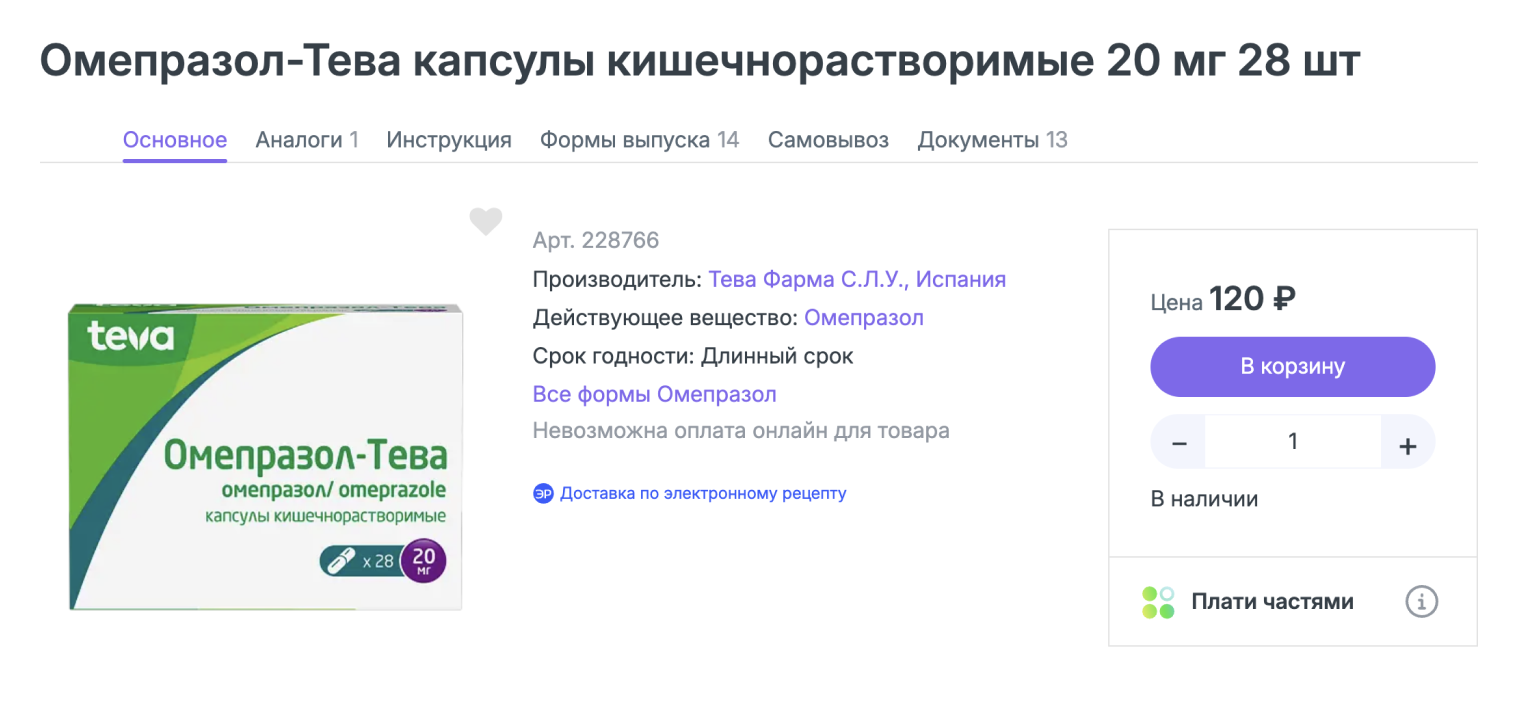Image resolution: width=1520 pixels, height=710 pixels.
Task: Click the Омепразол-Тева package photo
Action: (265, 457)
